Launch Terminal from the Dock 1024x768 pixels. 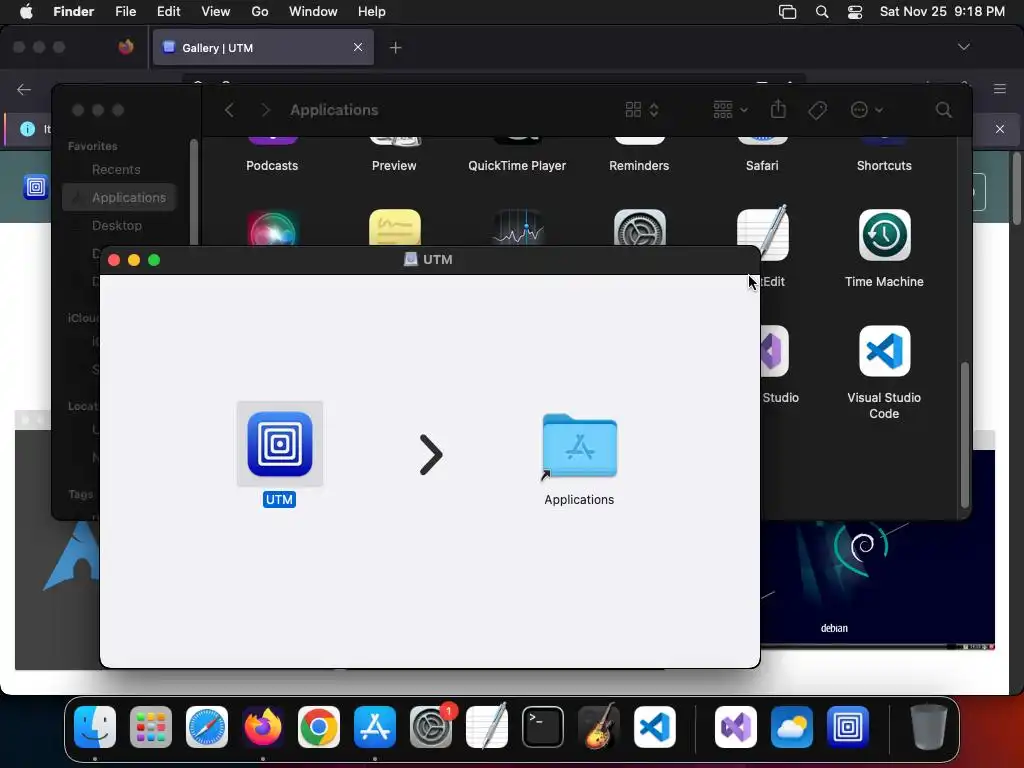pyautogui.click(x=543, y=727)
